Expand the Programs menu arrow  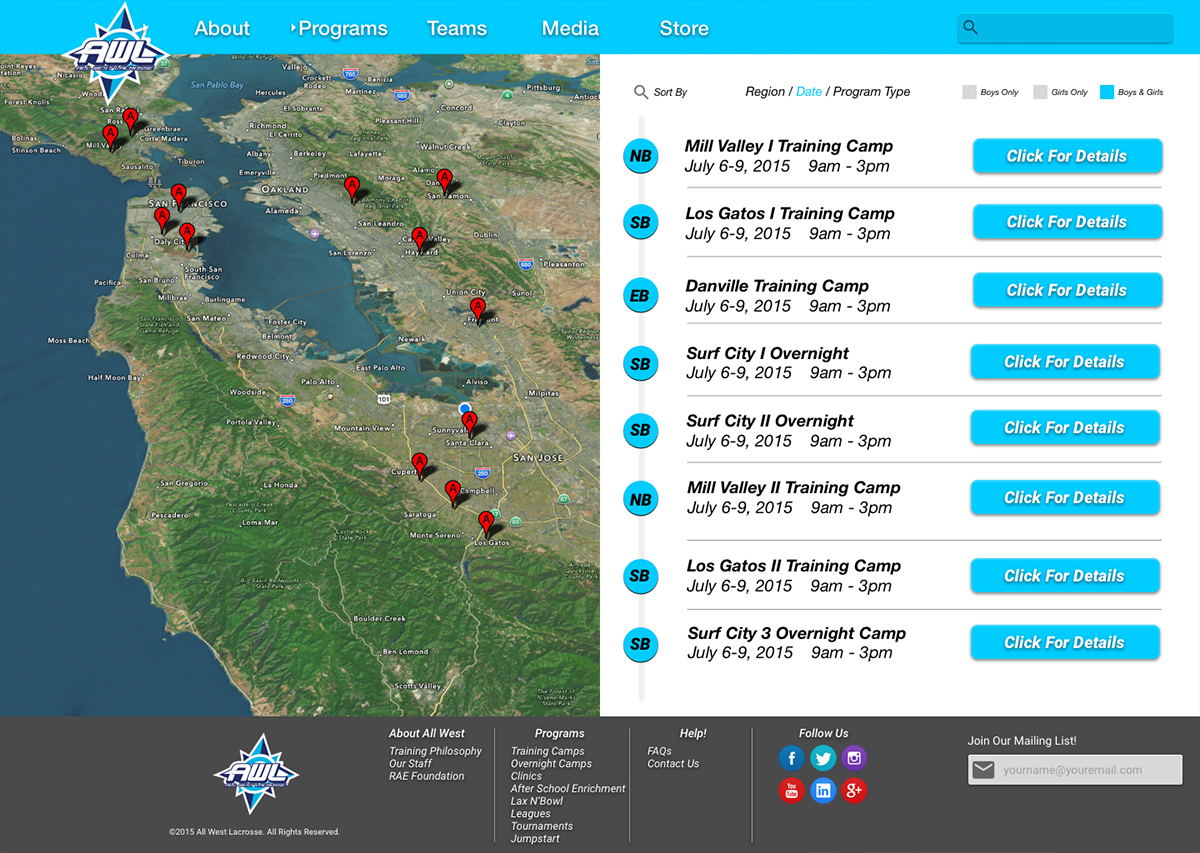[293, 28]
